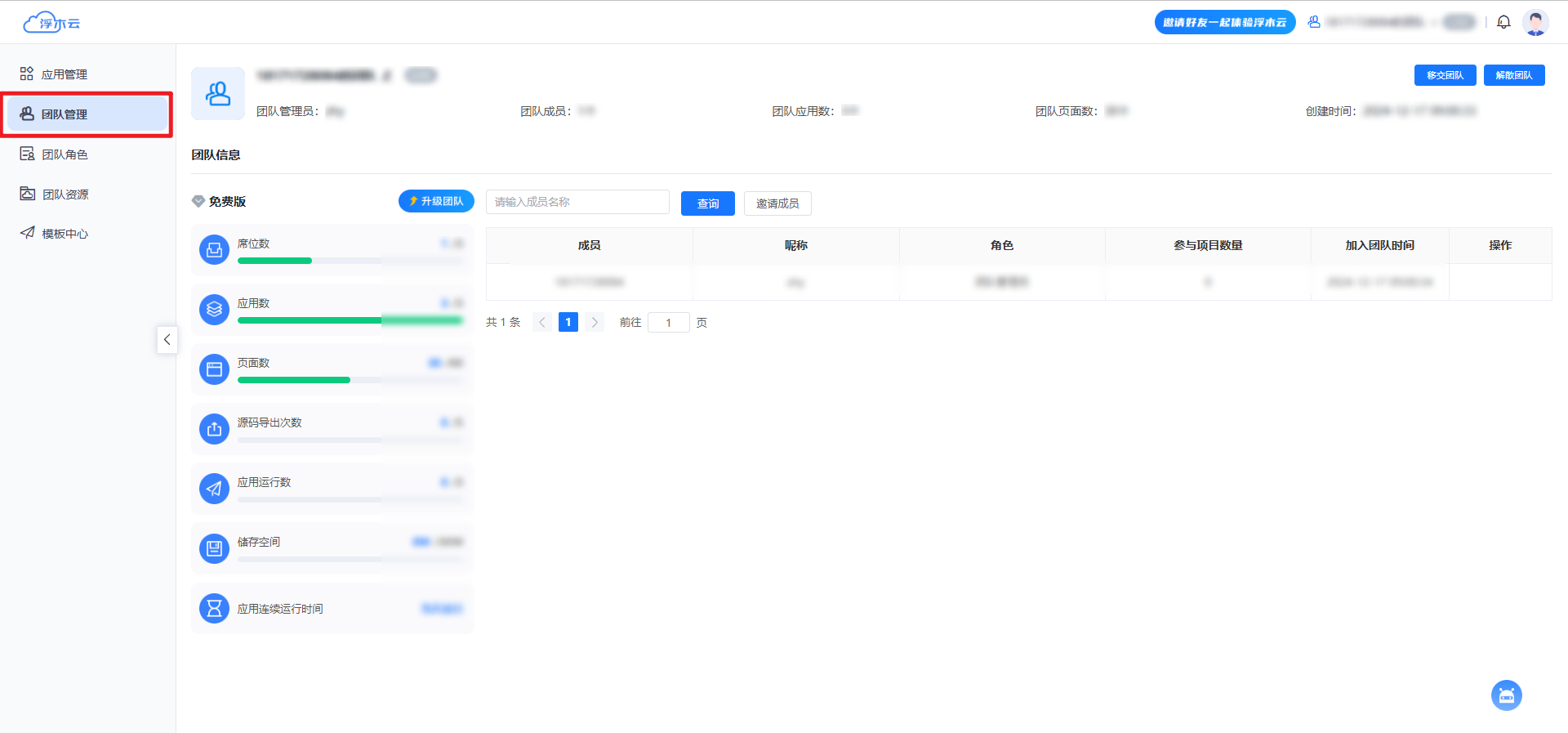Click the 解散团队 button
The image size is (1568, 733).
click(x=1513, y=75)
